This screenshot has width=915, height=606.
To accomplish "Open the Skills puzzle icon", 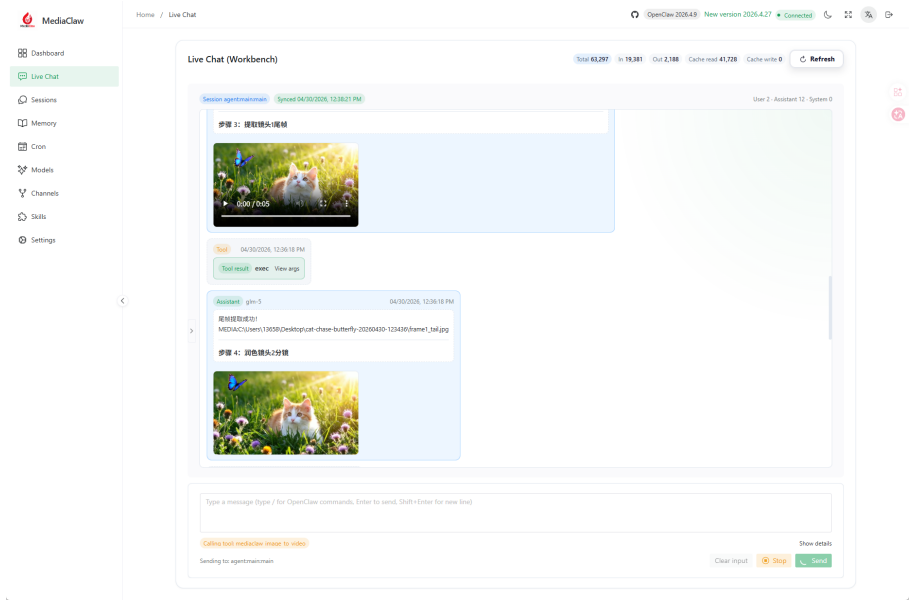I will [x=22, y=217].
